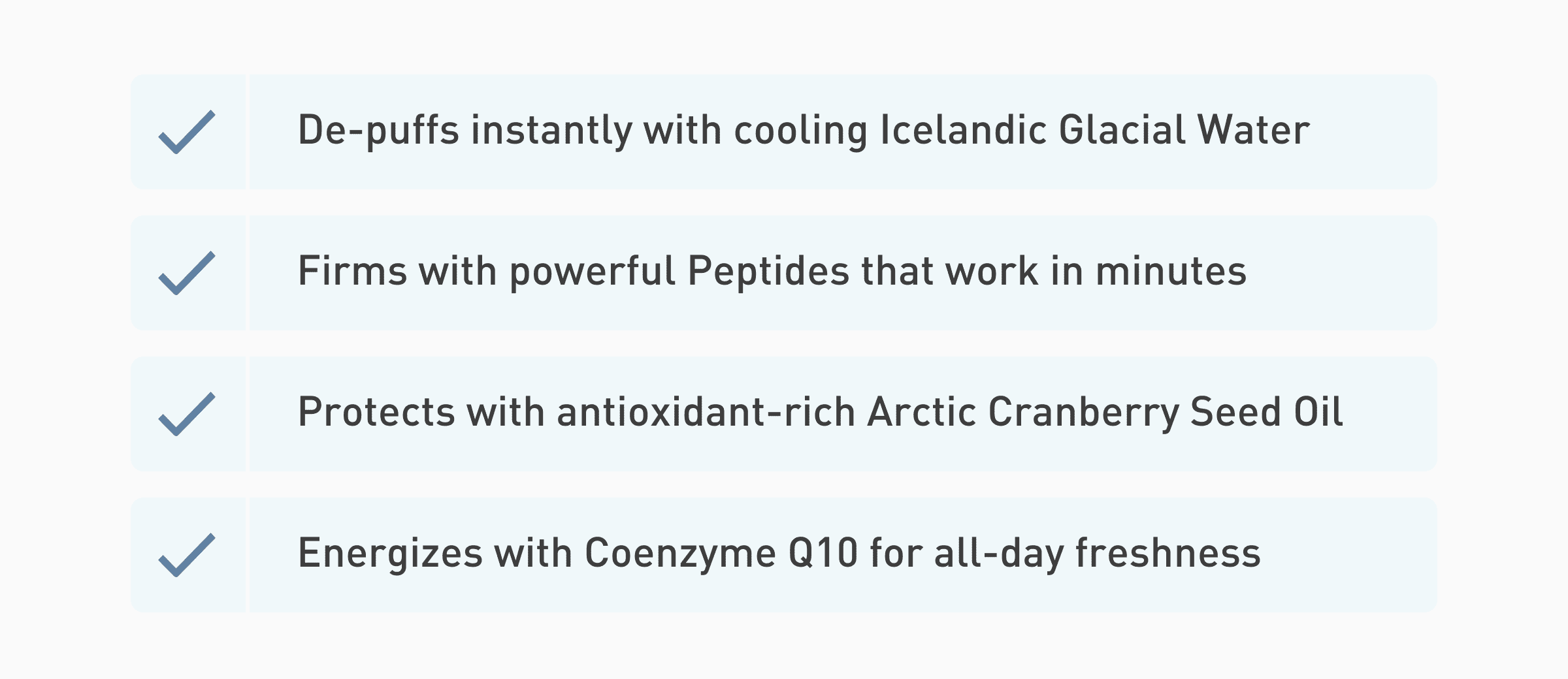Select the word "instantly" in first row
1568x679 pixels.
coord(552,131)
